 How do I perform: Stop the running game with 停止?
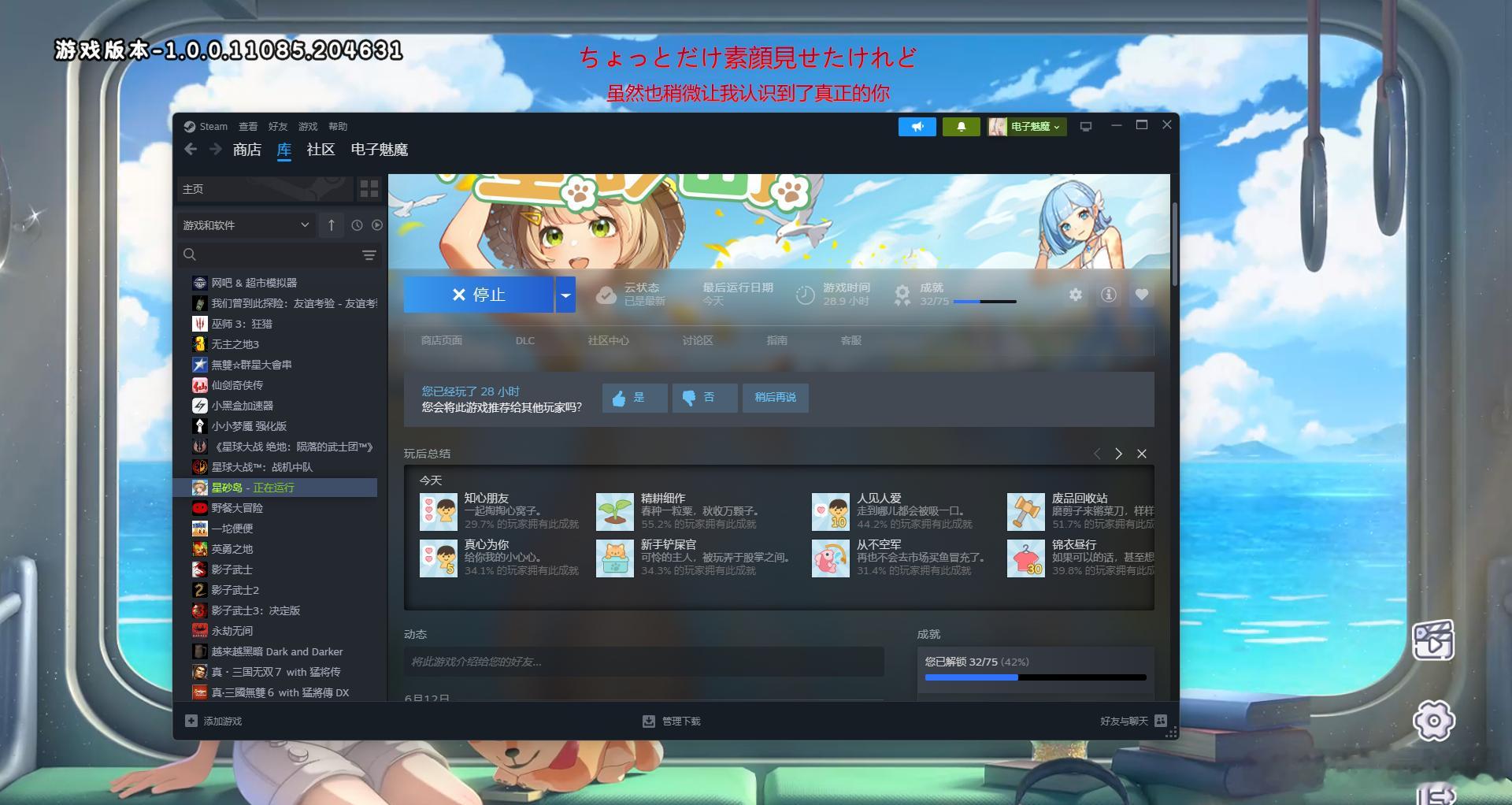(x=479, y=295)
